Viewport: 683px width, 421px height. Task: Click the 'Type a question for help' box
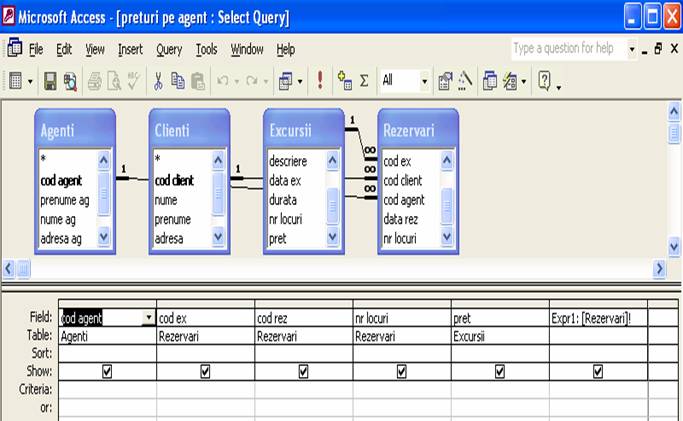click(x=565, y=48)
